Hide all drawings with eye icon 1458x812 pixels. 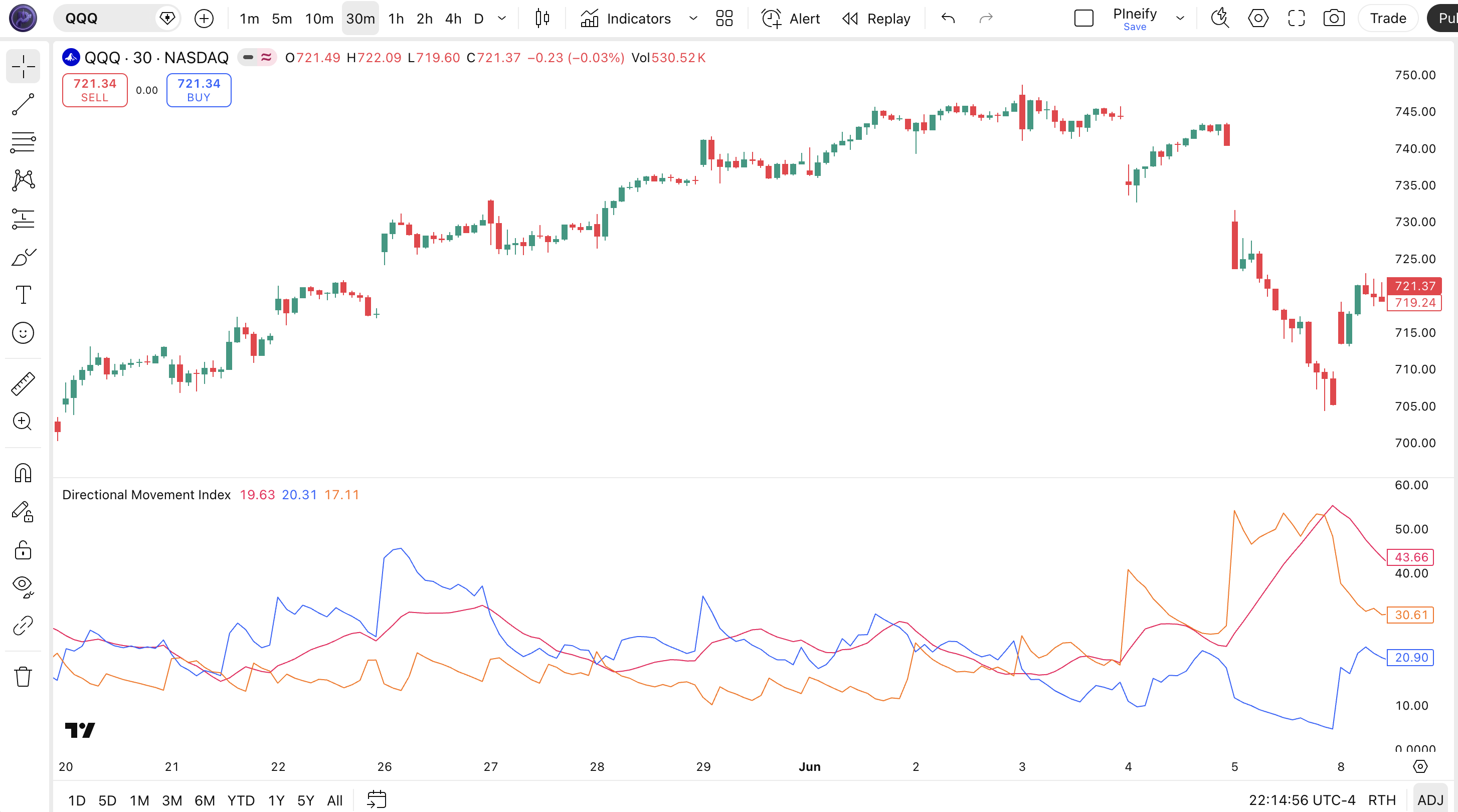click(x=23, y=587)
